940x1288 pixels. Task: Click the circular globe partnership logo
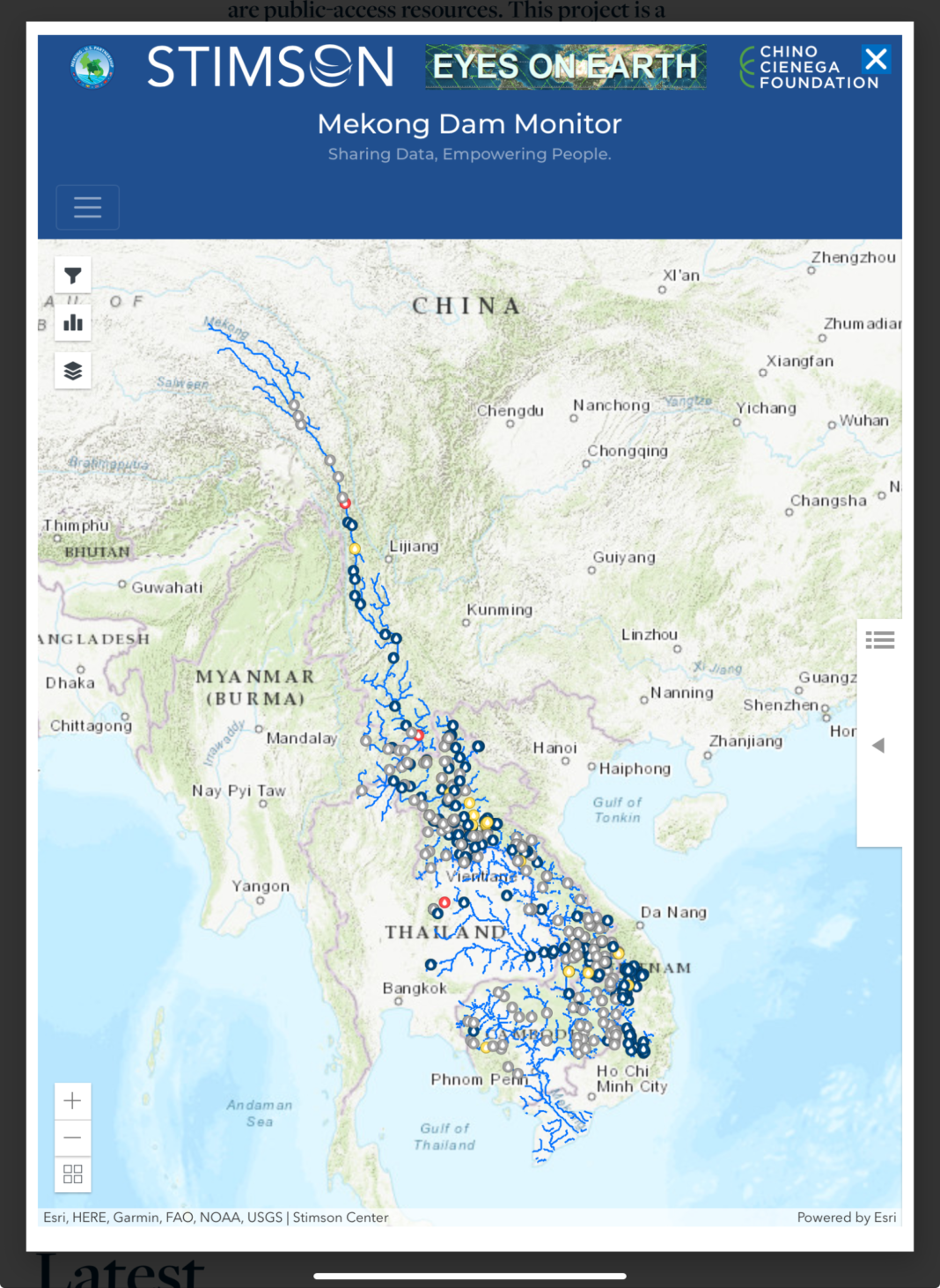click(92, 67)
